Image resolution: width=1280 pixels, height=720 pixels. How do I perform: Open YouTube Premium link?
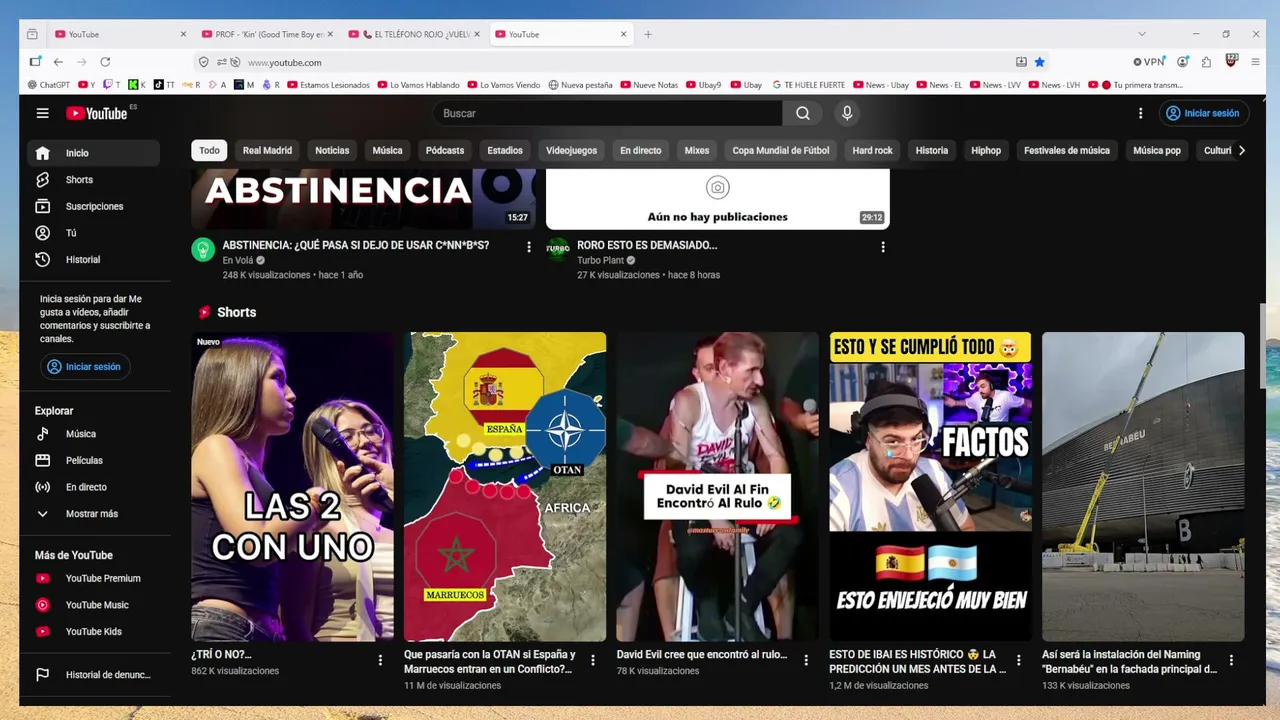(x=93, y=578)
